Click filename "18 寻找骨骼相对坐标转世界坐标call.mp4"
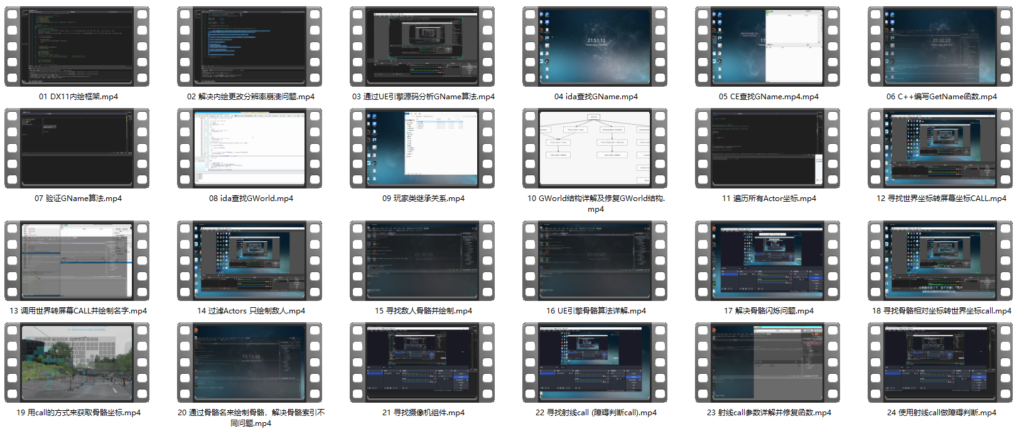This screenshot has width=1024, height=436. coord(942,311)
